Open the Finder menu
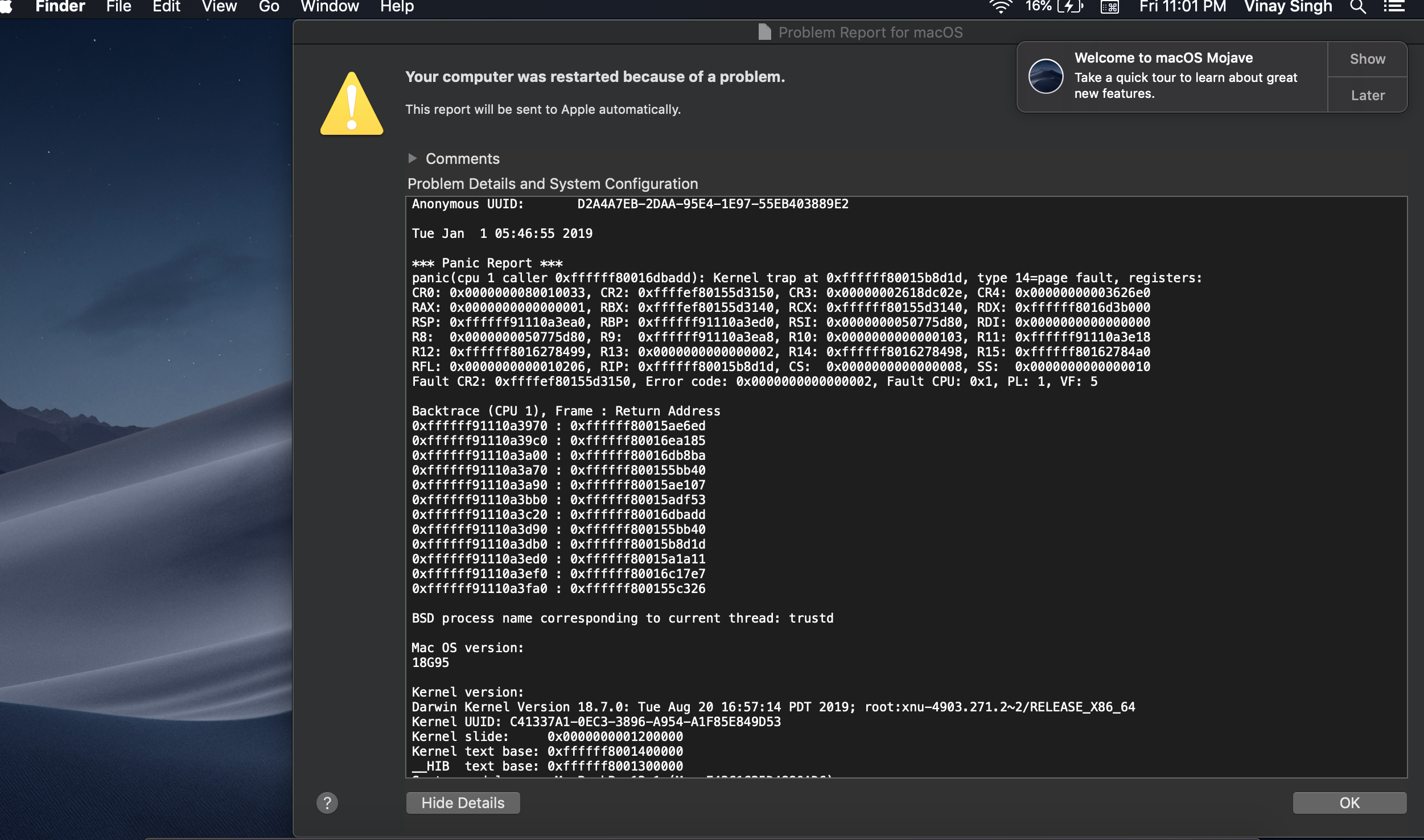The image size is (1424, 840). [59, 6]
